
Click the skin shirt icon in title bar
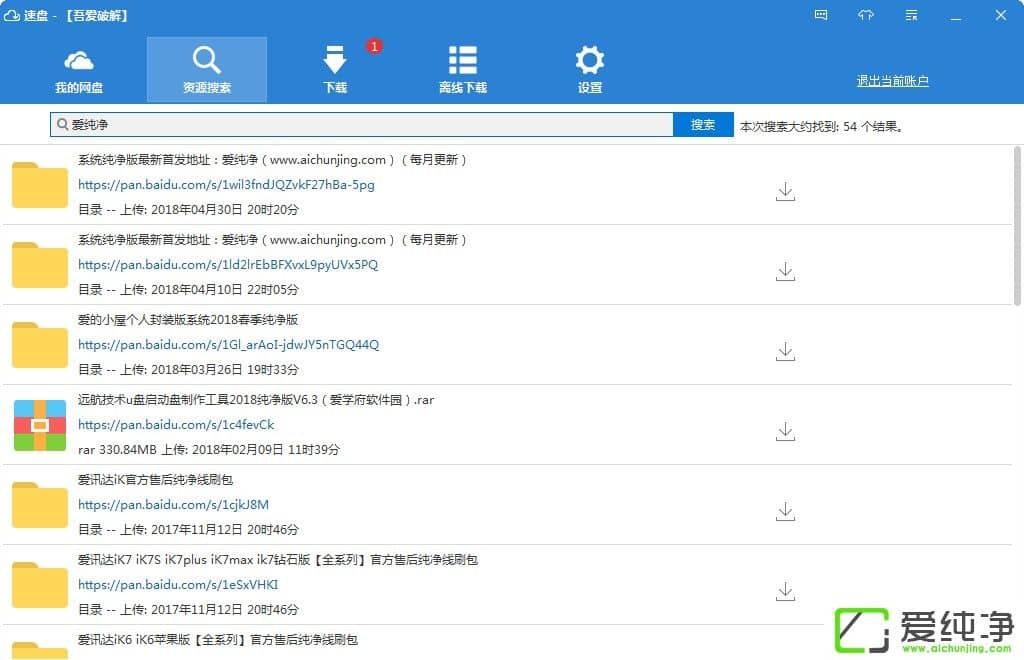click(866, 15)
